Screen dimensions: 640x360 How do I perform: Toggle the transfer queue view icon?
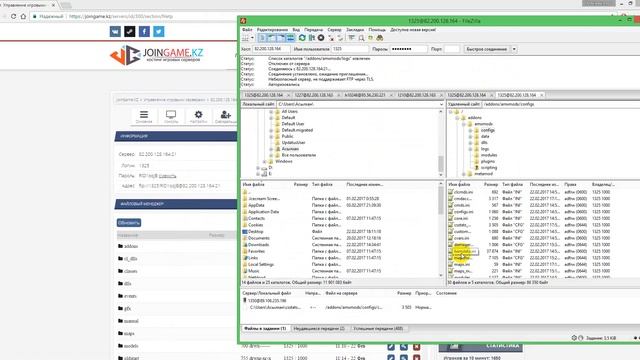tap(290, 38)
